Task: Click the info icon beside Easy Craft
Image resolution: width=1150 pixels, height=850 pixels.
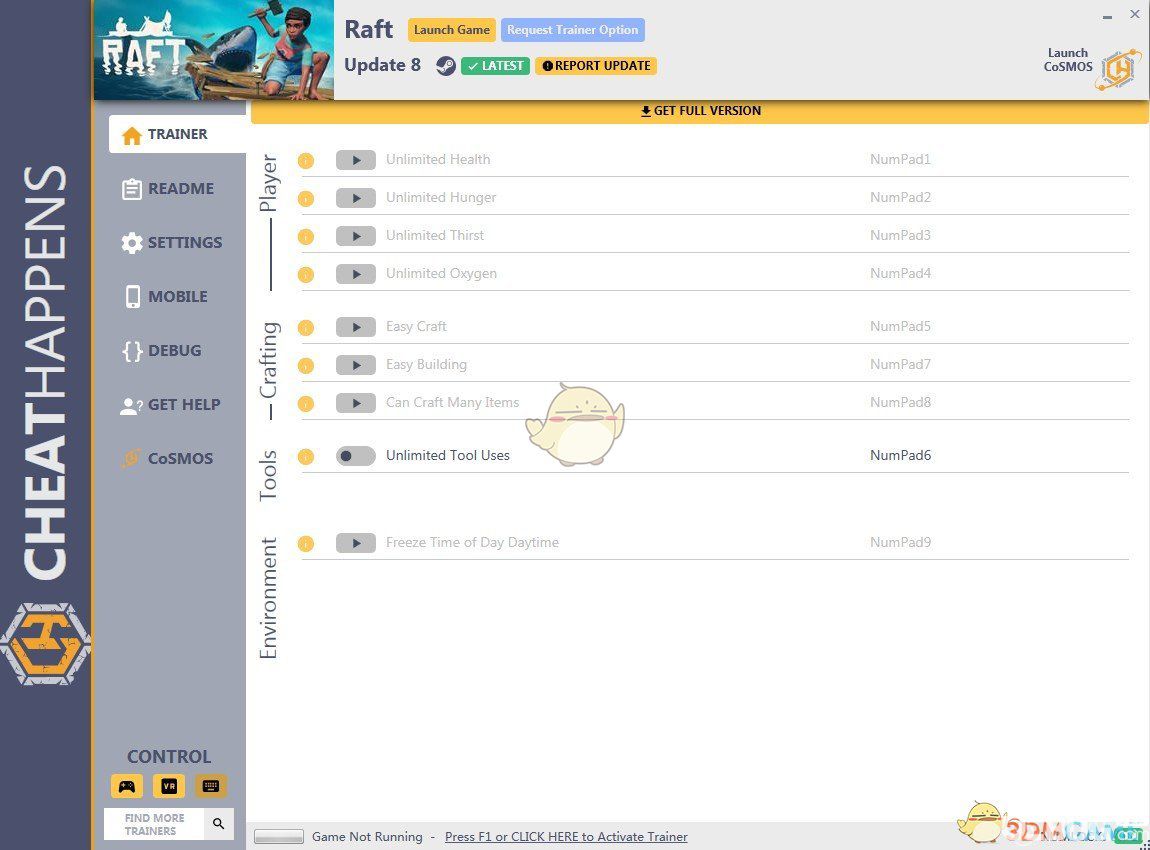Action: [306, 328]
